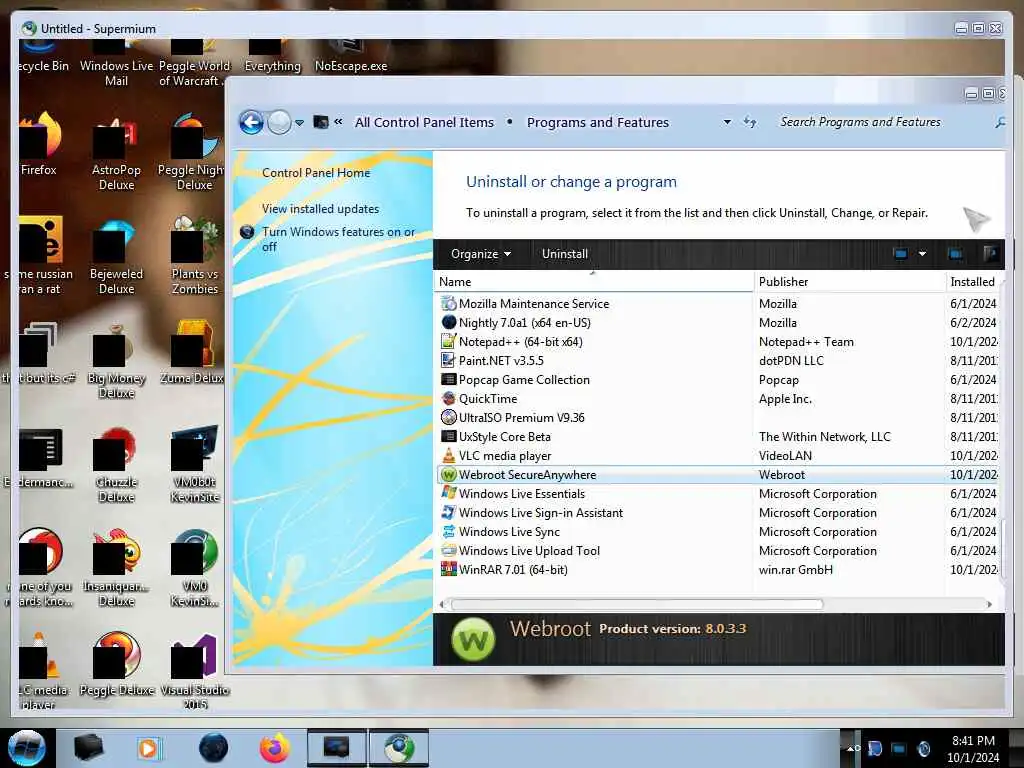Select the Notepad++ program icon
Image resolution: width=1024 pixels, height=768 pixels.
[x=449, y=341]
